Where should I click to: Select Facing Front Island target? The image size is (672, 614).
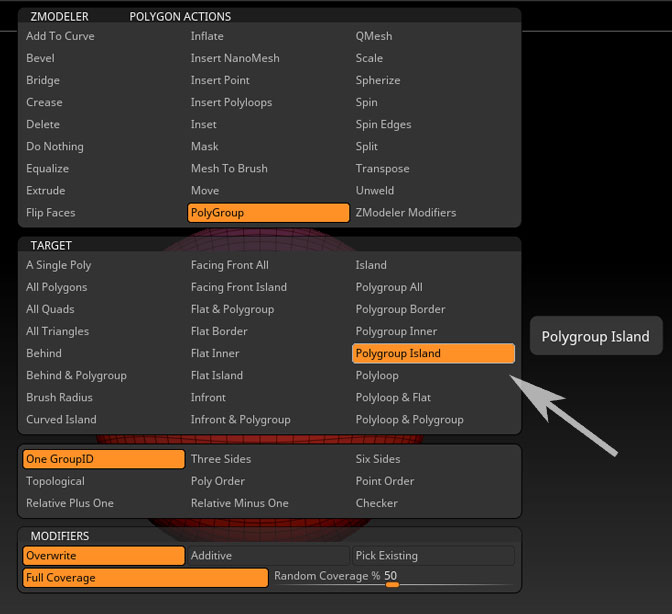239,287
